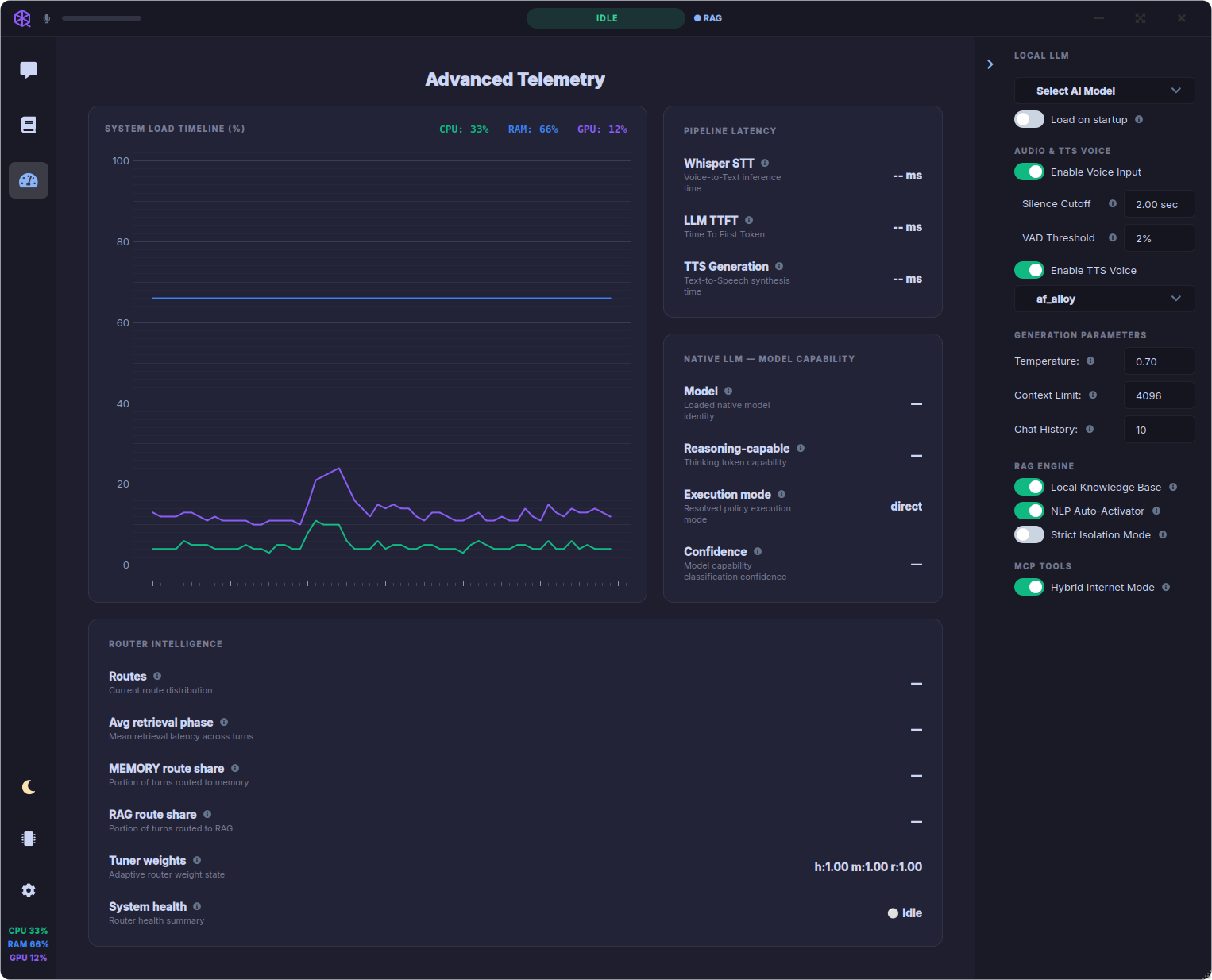Open the hardware chip icon
This screenshot has width=1212, height=980.
pos(29,839)
